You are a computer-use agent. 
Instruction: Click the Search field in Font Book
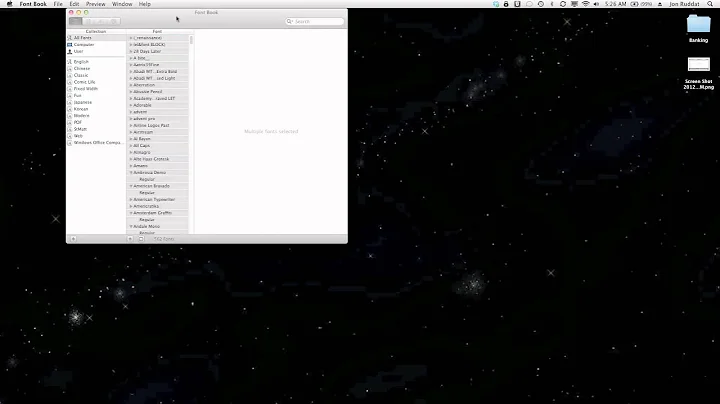click(315, 22)
